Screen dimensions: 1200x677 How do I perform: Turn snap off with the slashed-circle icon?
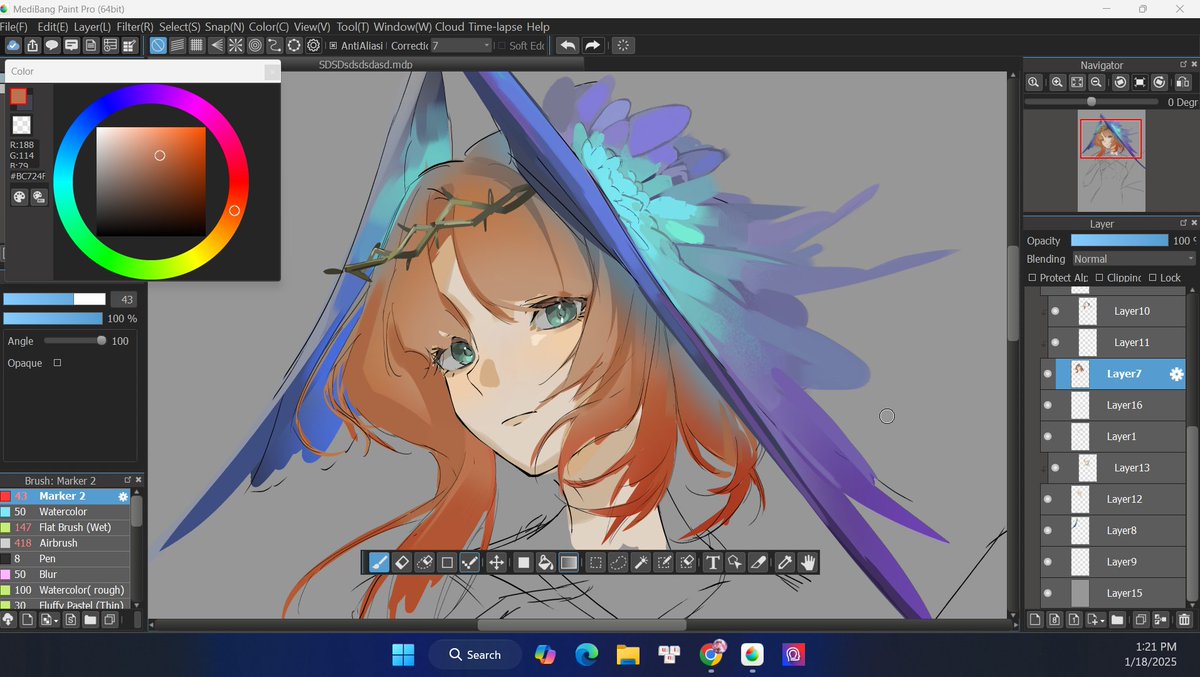158,45
